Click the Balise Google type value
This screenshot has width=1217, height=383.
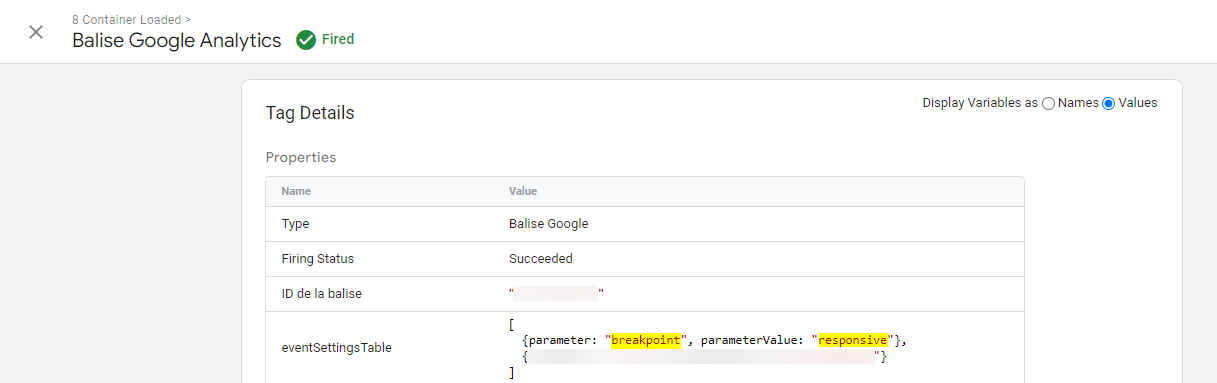549,224
